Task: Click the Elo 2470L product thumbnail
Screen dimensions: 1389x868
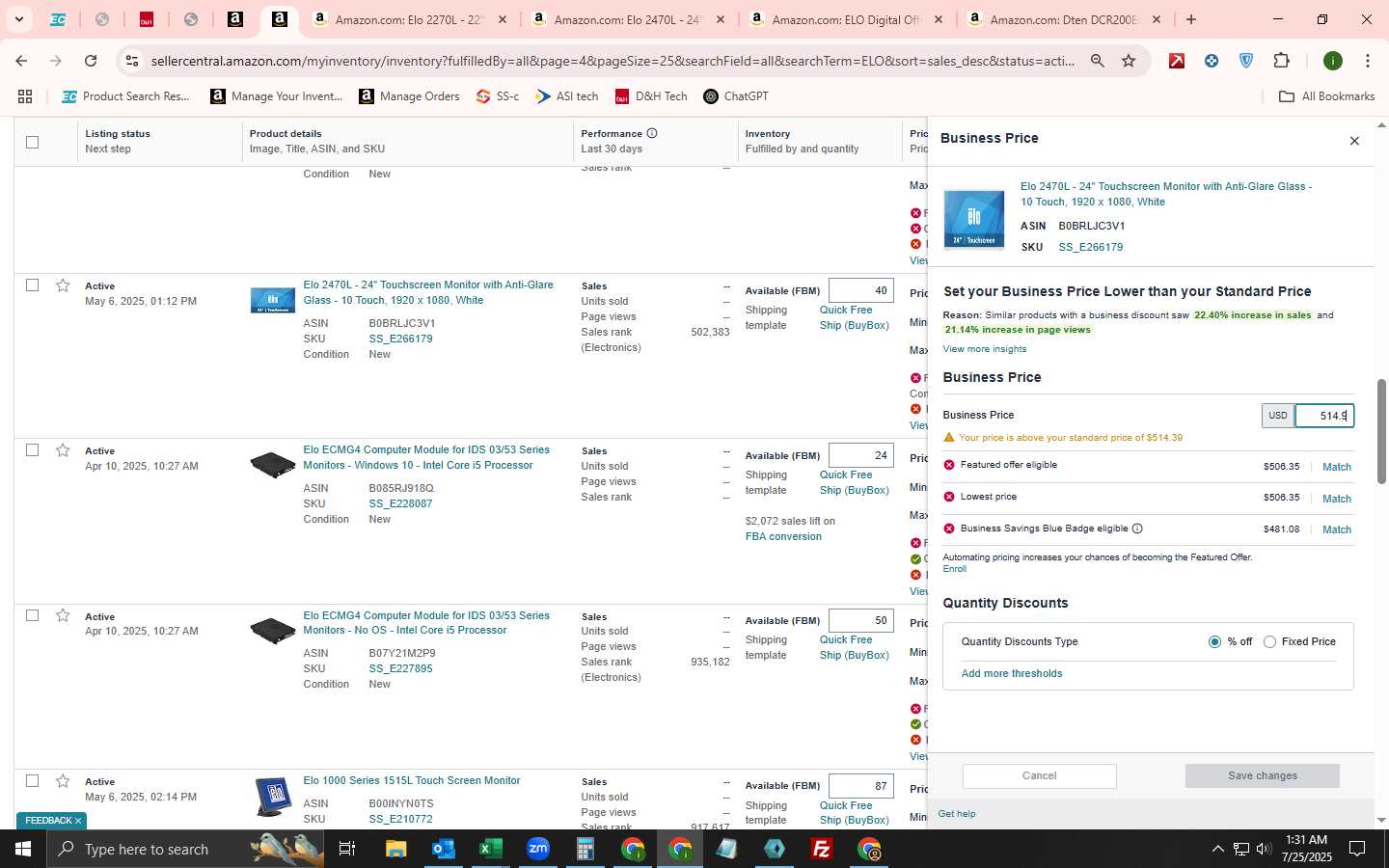Action: point(273,301)
